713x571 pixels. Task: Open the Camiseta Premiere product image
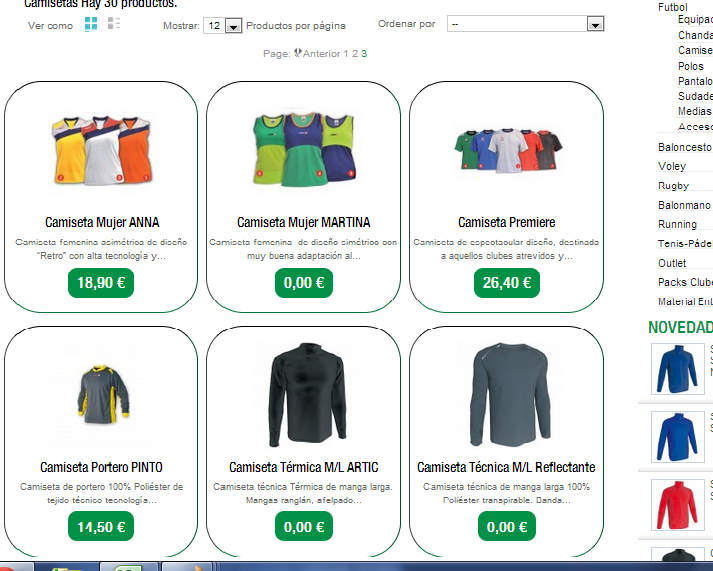point(507,150)
